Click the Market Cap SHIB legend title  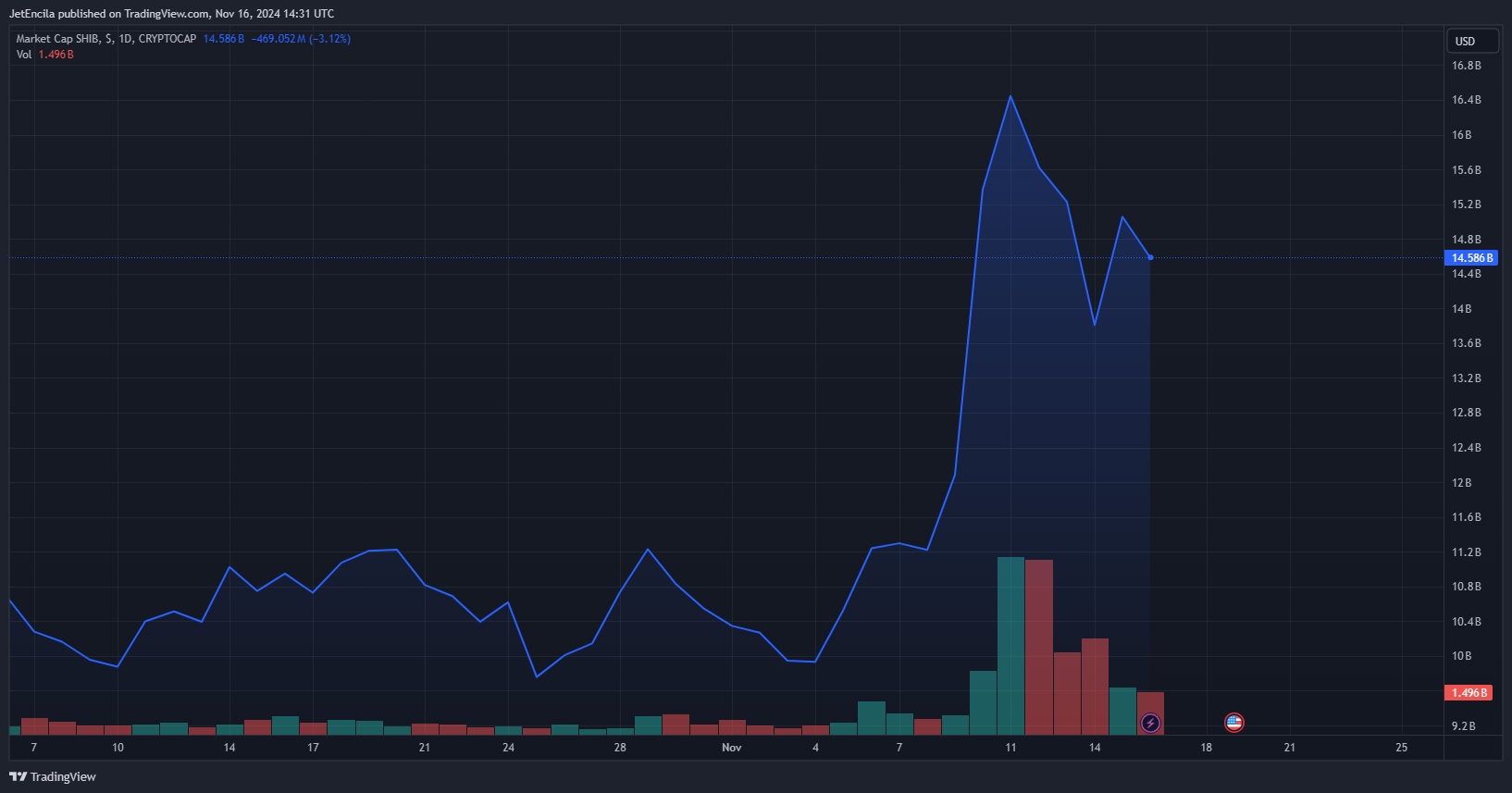click(x=105, y=39)
